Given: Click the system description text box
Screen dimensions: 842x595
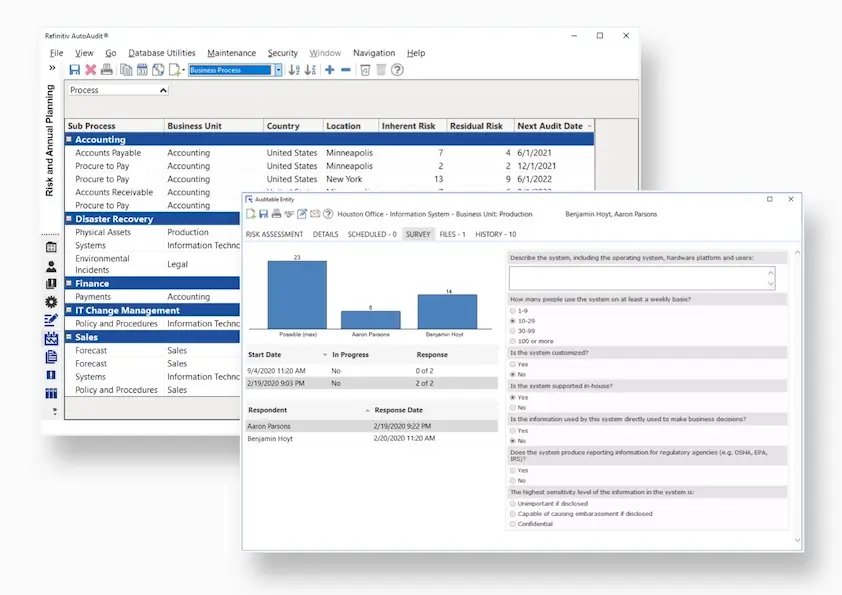Looking at the screenshot, I should coord(642,278).
